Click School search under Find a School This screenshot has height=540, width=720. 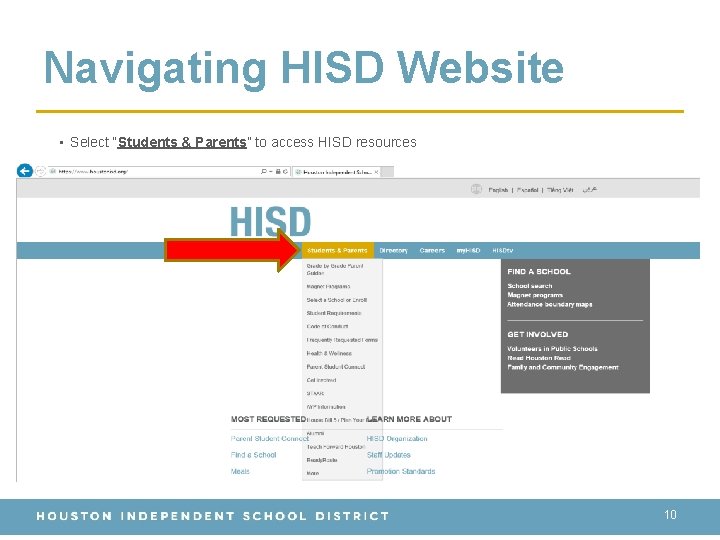[x=530, y=286]
